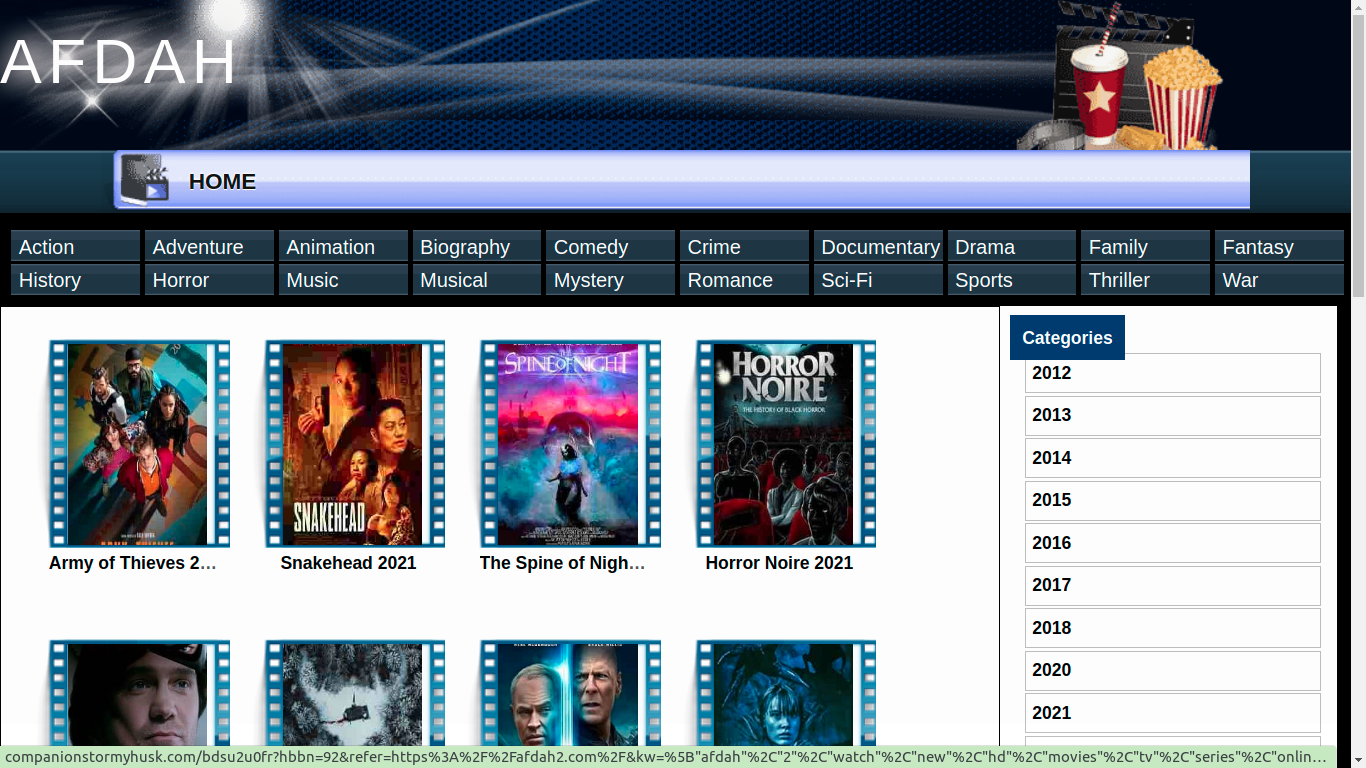Open The Spine of Night poster
This screenshot has width=1366, height=768.
(x=570, y=444)
